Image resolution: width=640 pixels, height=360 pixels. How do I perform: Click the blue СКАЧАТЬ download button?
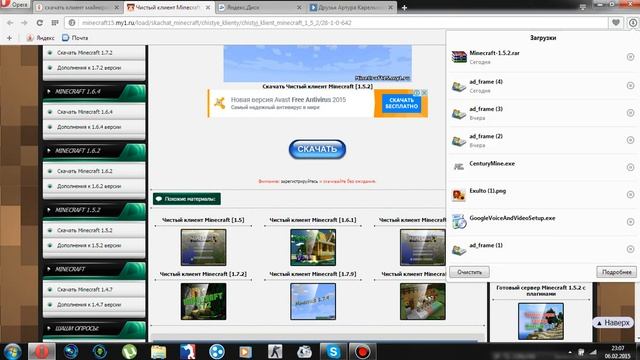pos(317,149)
